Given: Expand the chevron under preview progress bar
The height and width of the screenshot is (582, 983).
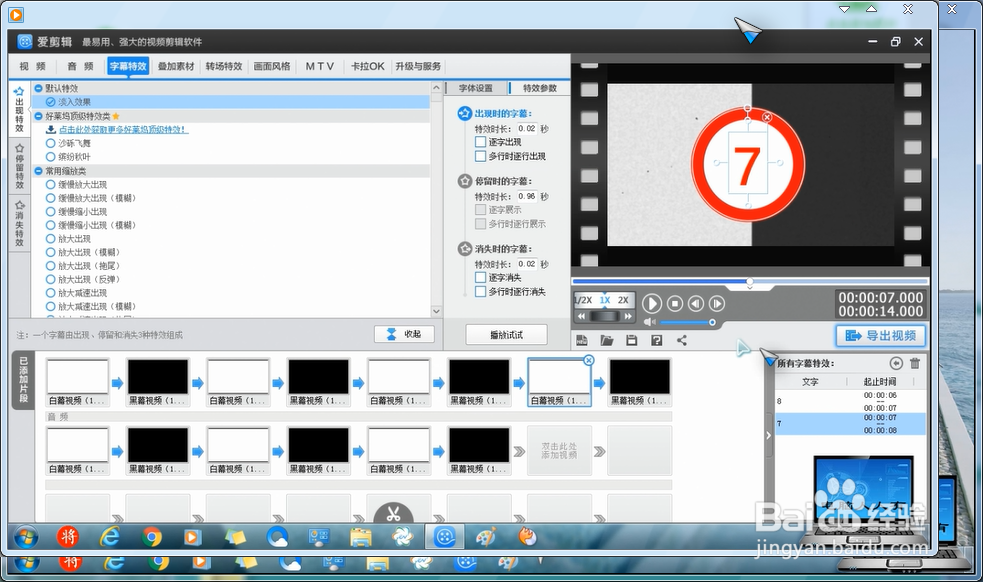Looking at the screenshot, I should coord(750,287).
